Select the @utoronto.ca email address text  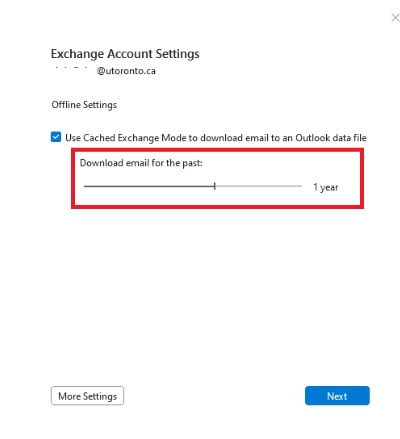(126, 71)
